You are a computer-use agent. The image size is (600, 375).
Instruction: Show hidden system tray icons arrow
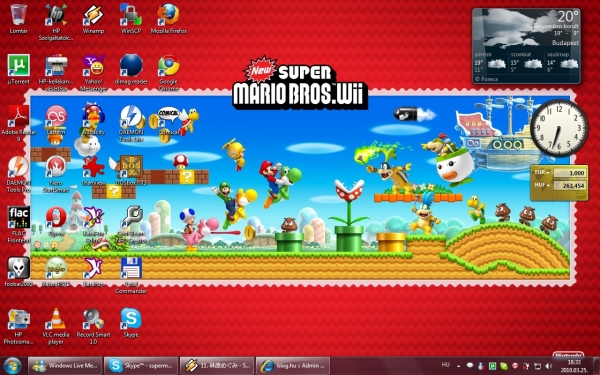pos(458,365)
